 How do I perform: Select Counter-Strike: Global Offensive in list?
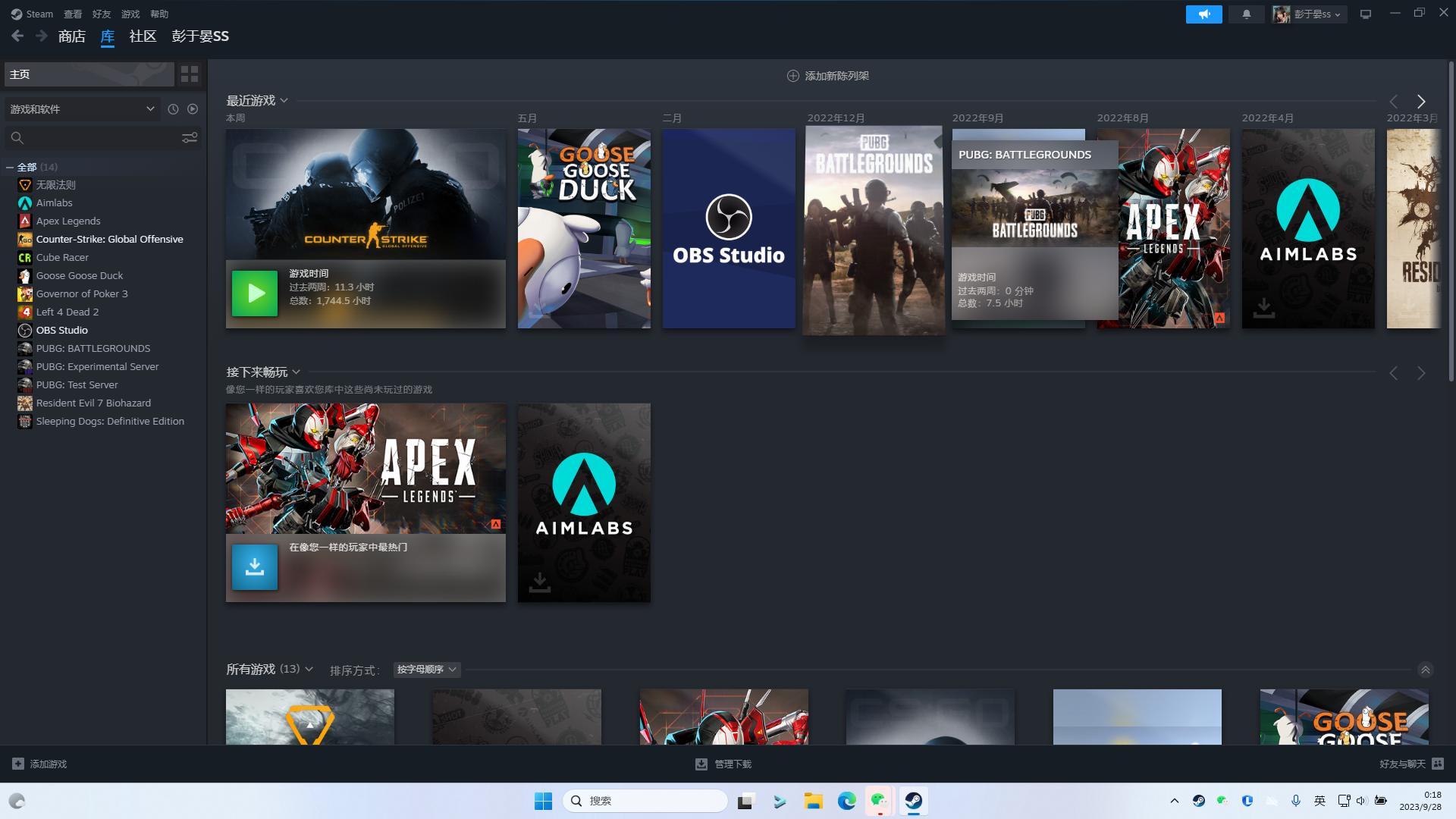[x=110, y=239]
